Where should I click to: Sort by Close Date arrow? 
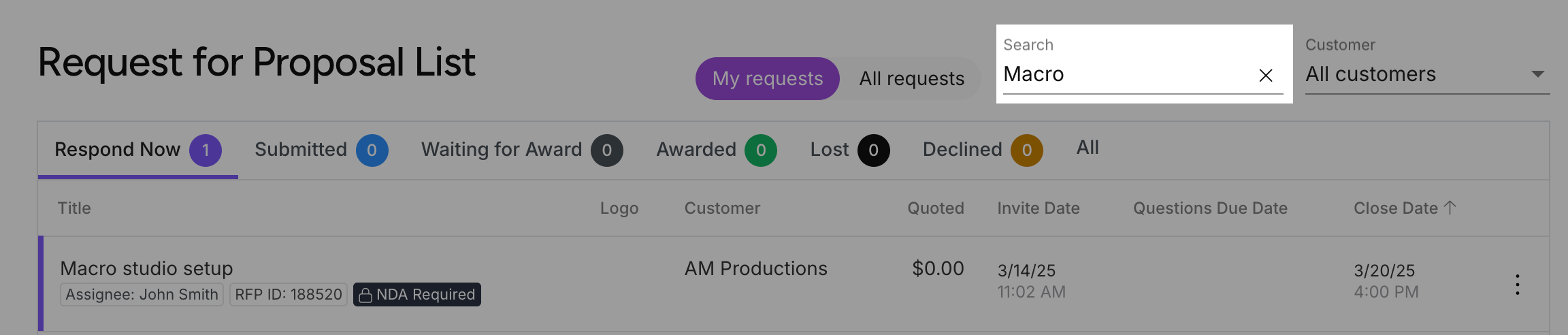[x=1450, y=208]
